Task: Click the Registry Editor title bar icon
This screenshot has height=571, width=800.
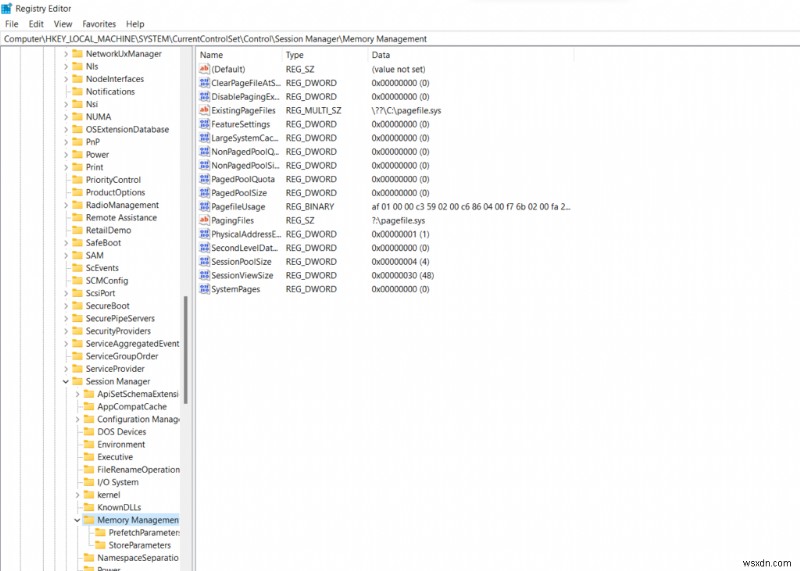Action: [x=7, y=8]
